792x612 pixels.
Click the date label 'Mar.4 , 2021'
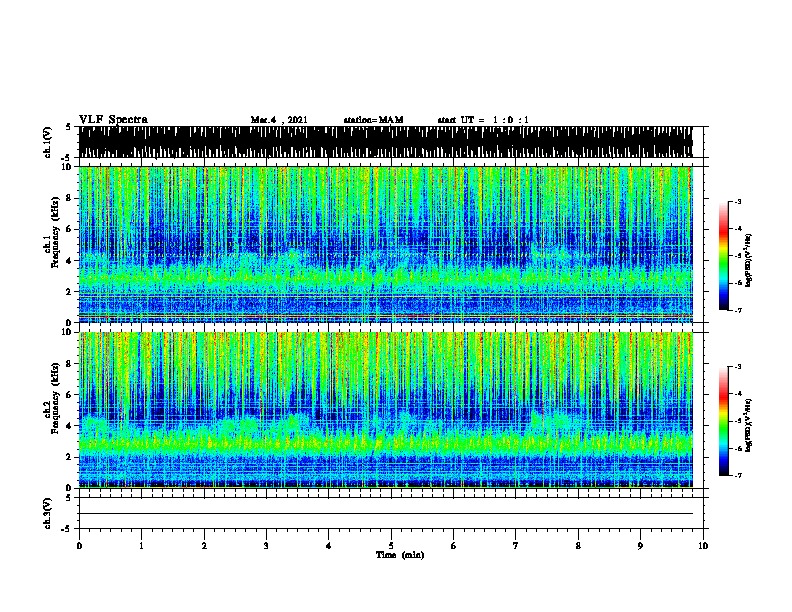279,120
